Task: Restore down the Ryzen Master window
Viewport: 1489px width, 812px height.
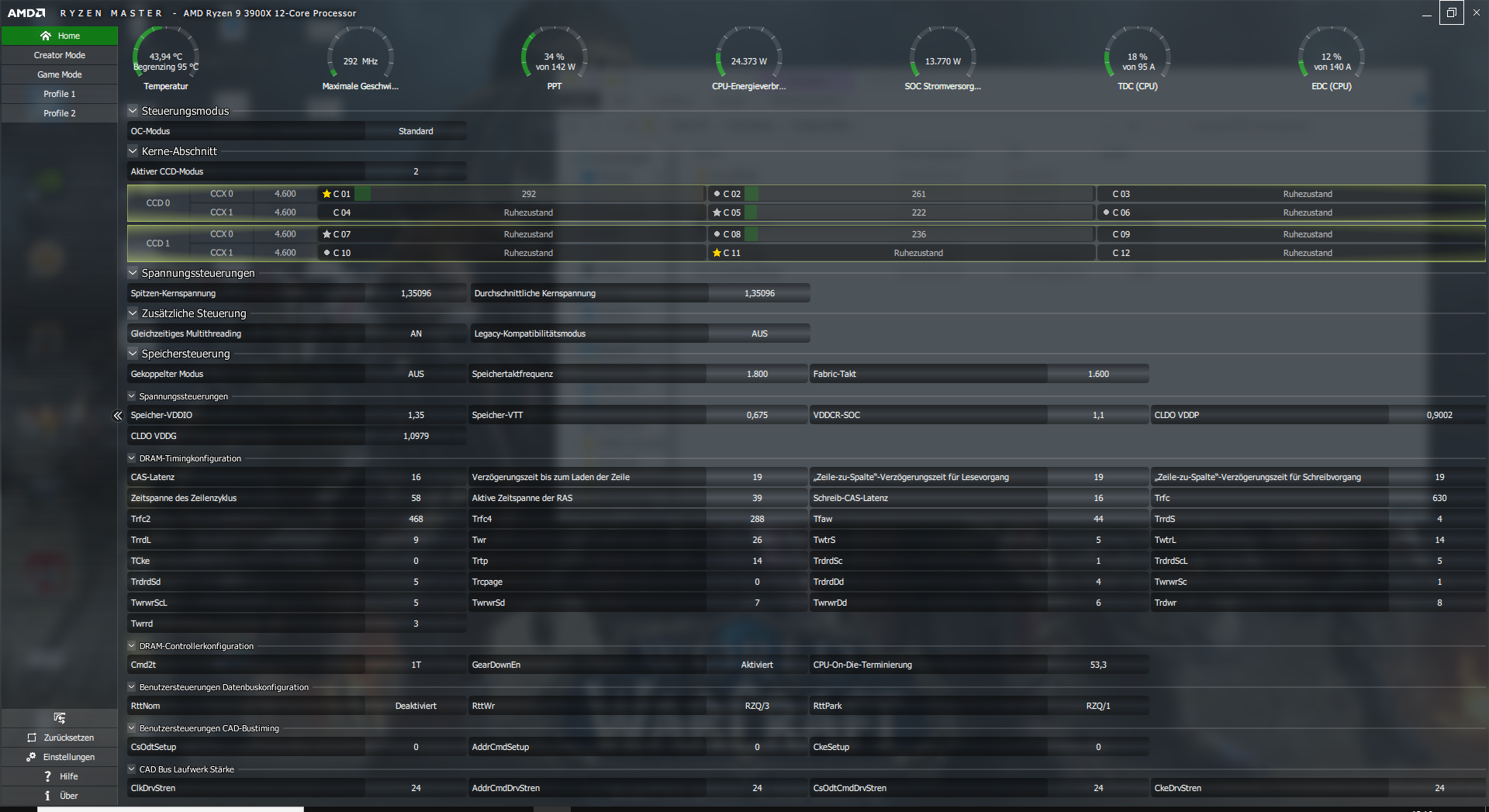Action: pyautogui.click(x=1451, y=12)
